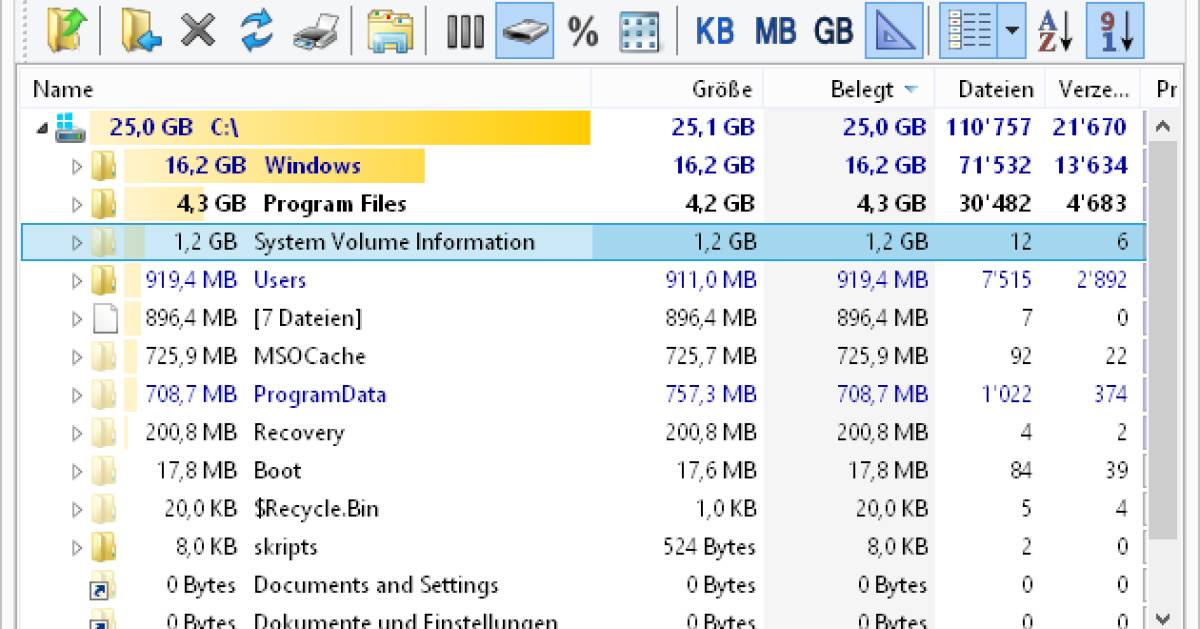Switch size unit to MB
This screenshot has width=1200, height=629.
(x=775, y=32)
